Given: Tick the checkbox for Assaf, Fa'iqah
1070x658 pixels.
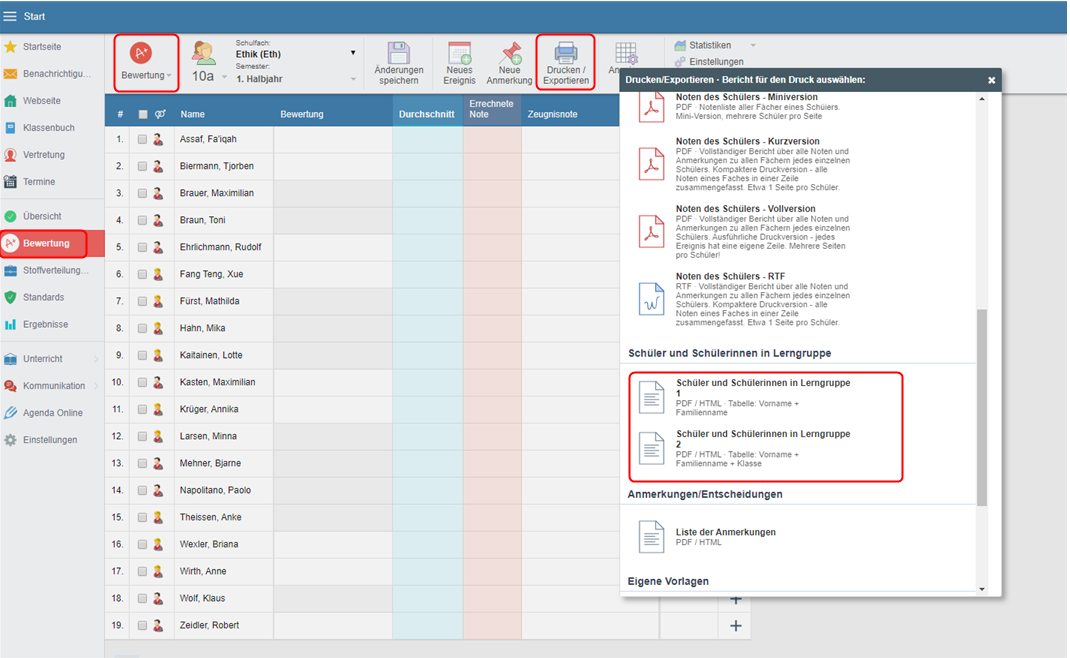Looking at the screenshot, I should 142,140.
